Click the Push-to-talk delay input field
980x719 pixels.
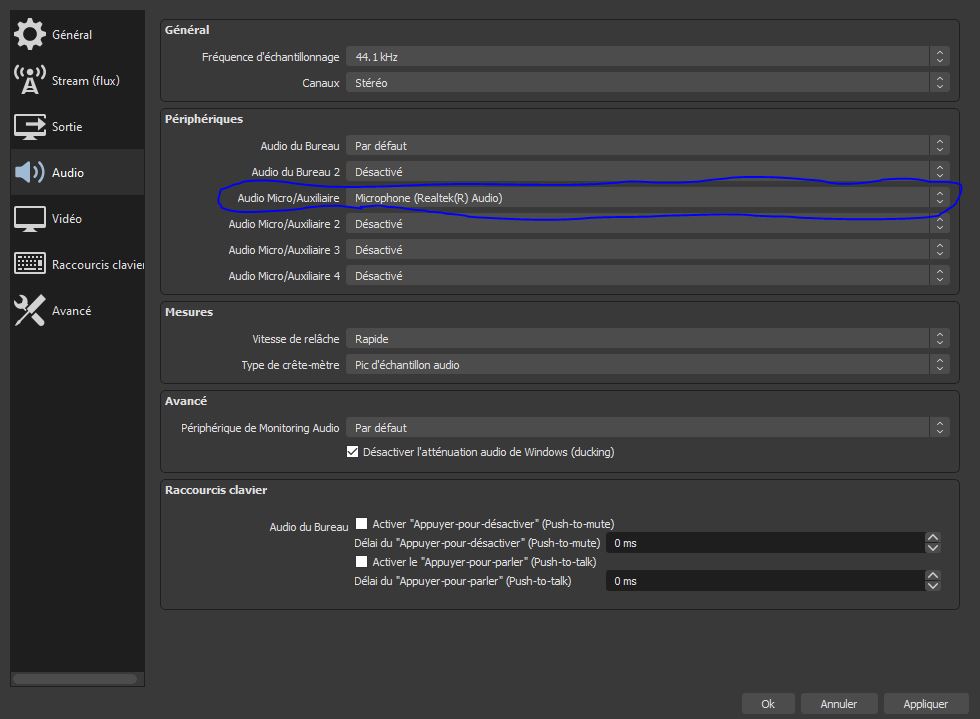[x=765, y=581]
